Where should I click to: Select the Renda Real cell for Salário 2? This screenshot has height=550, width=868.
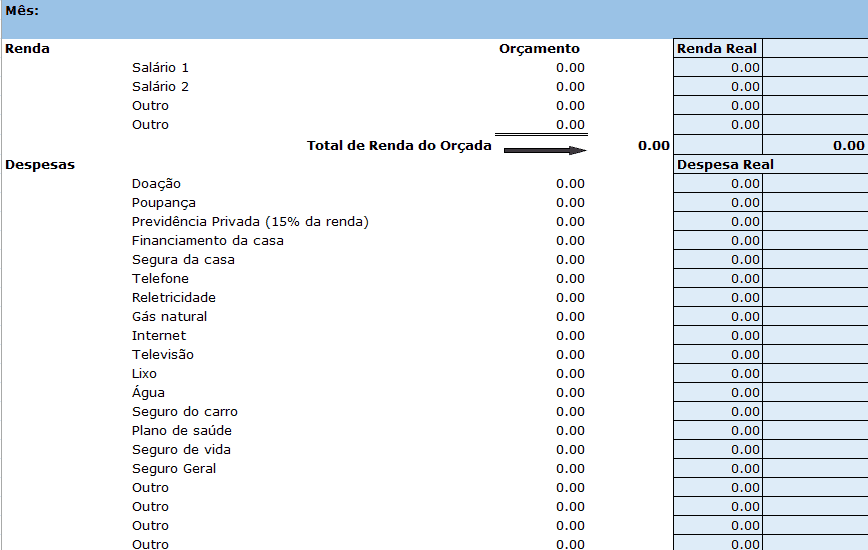(x=718, y=86)
